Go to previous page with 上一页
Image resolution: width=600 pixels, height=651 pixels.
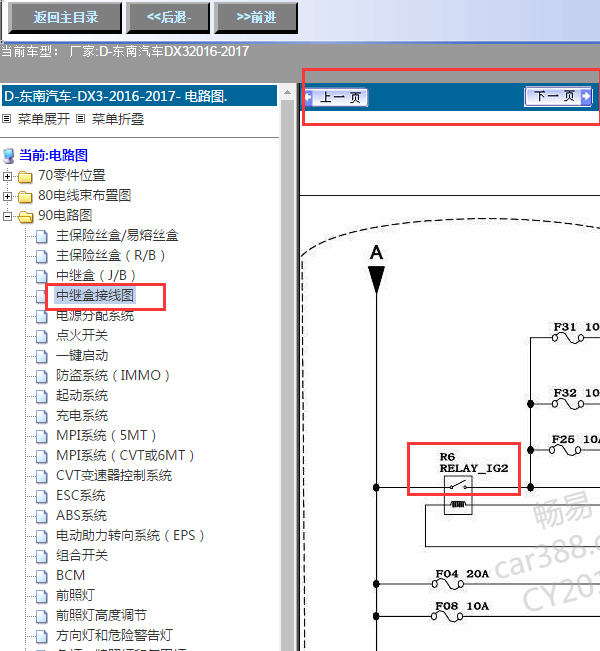click(x=336, y=97)
